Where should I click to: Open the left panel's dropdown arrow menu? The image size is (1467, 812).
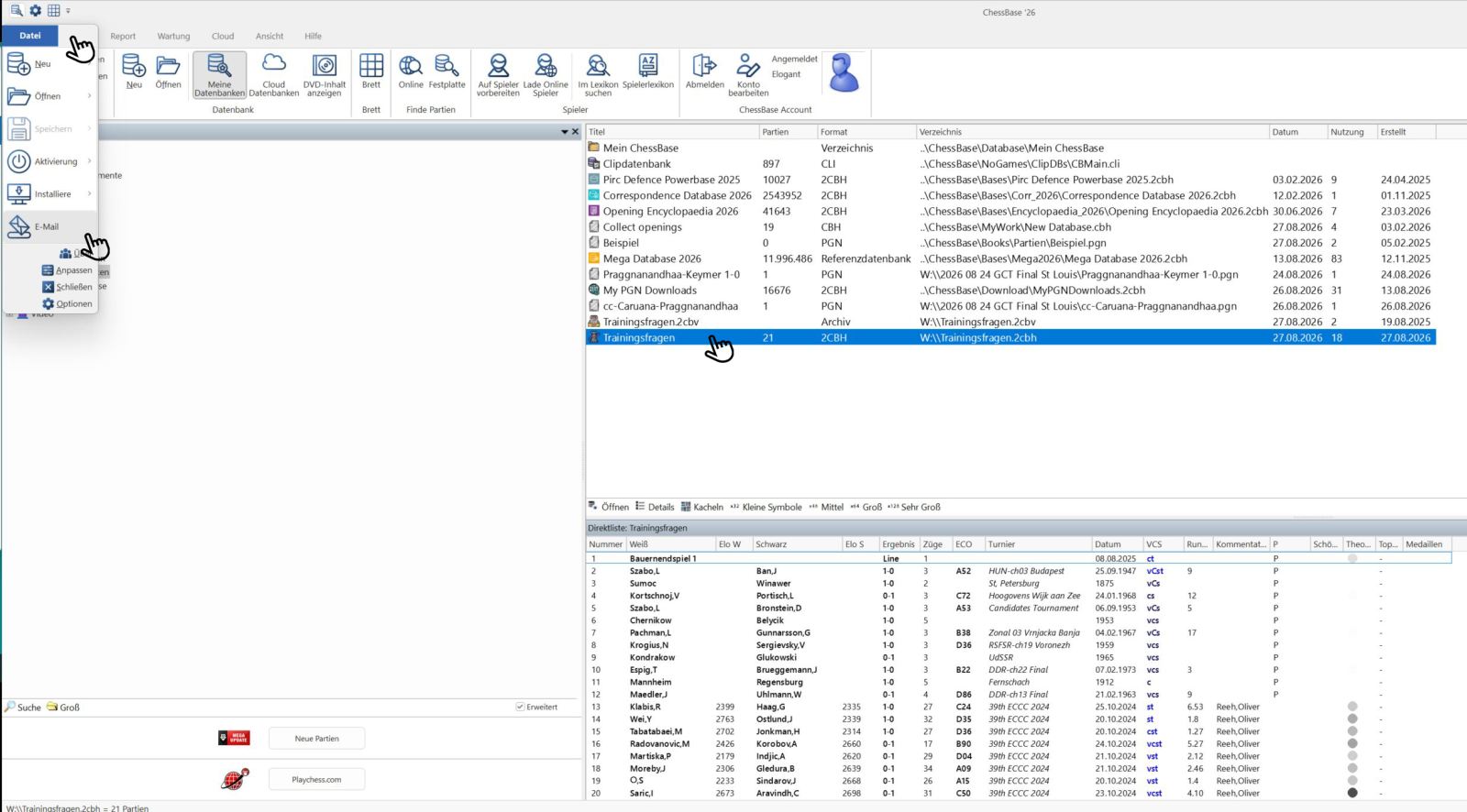(565, 132)
